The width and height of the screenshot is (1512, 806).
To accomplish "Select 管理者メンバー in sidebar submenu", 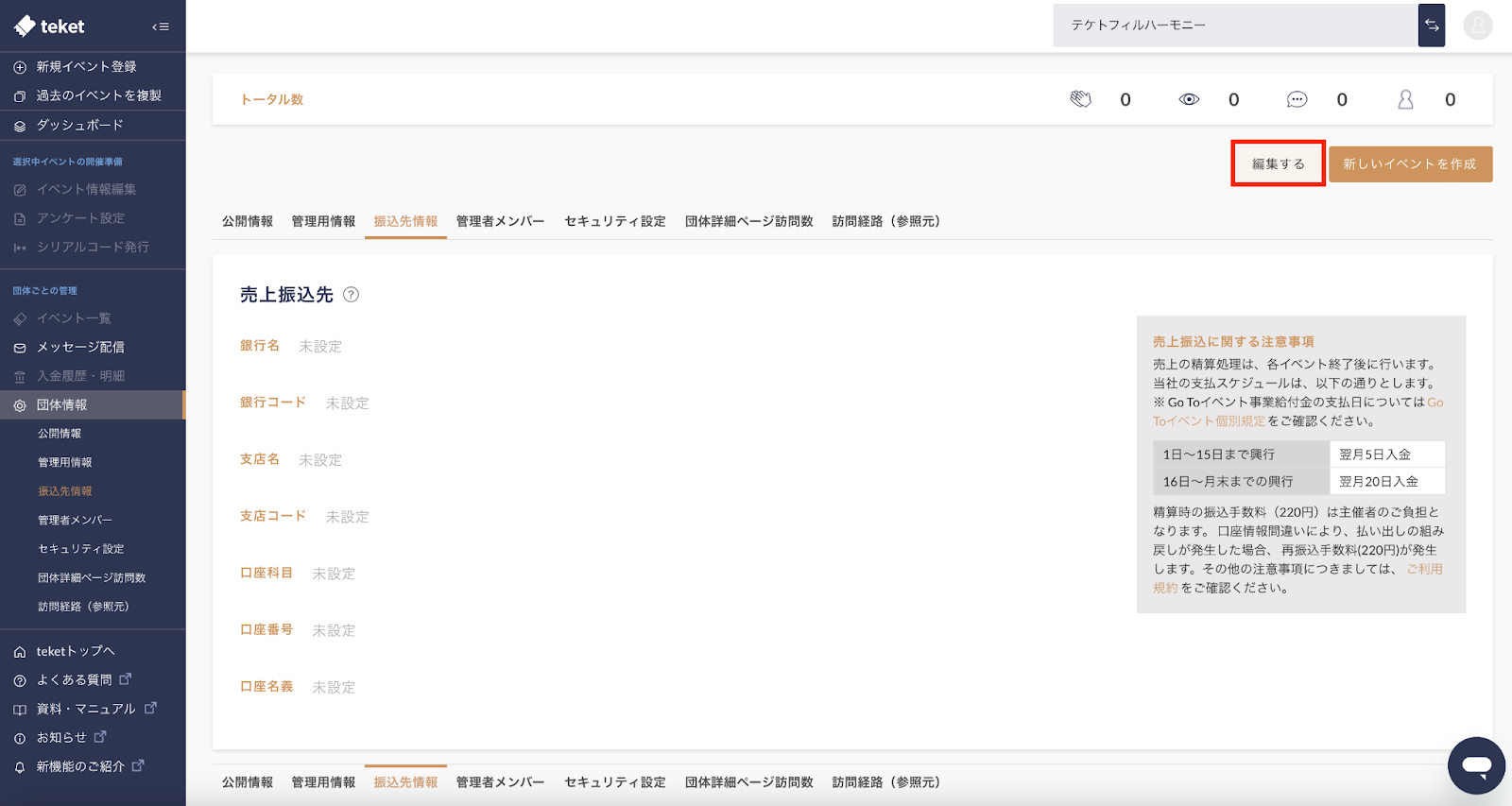I will (75, 520).
